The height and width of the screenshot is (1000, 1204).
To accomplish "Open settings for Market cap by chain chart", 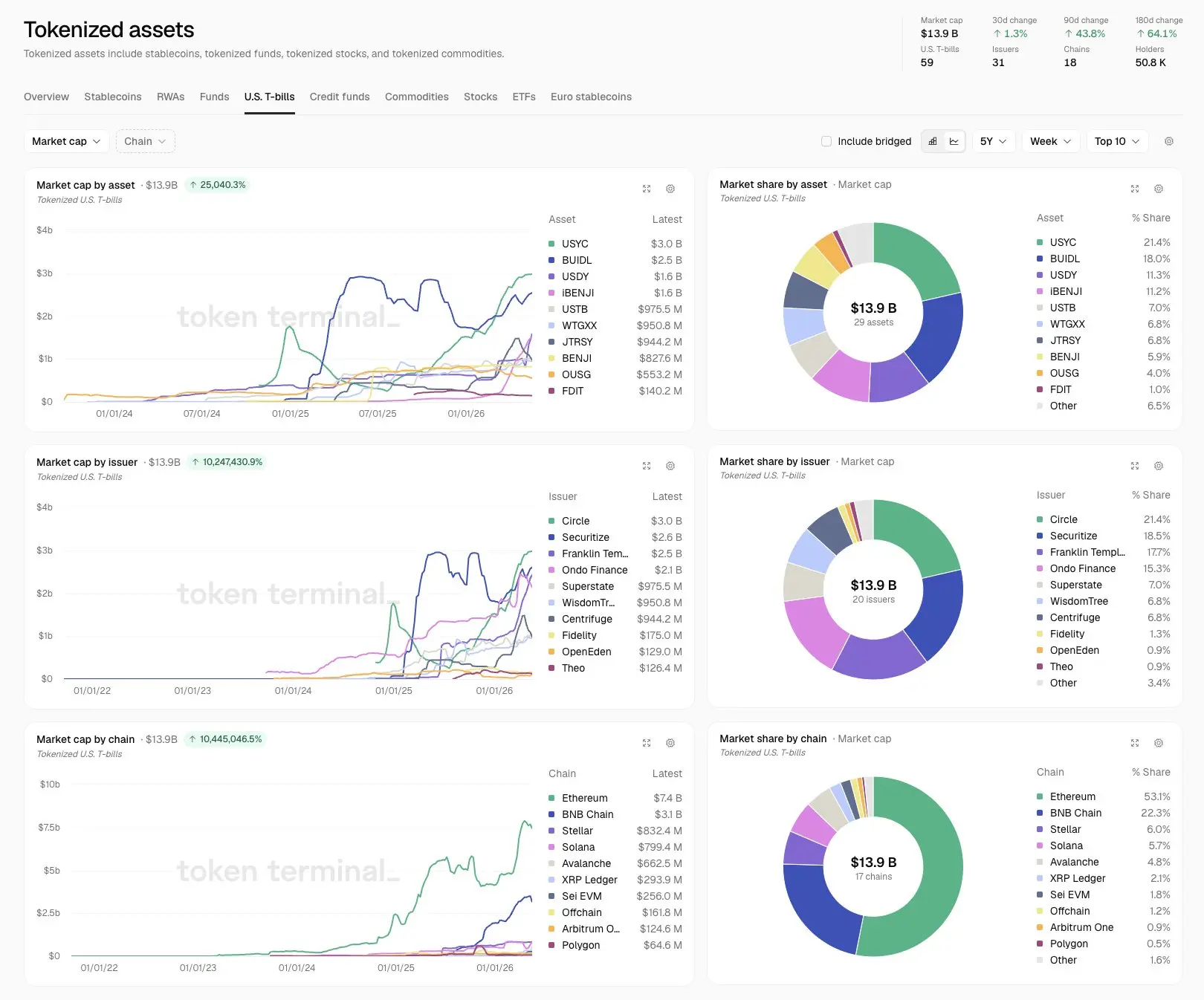I will (670, 743).
